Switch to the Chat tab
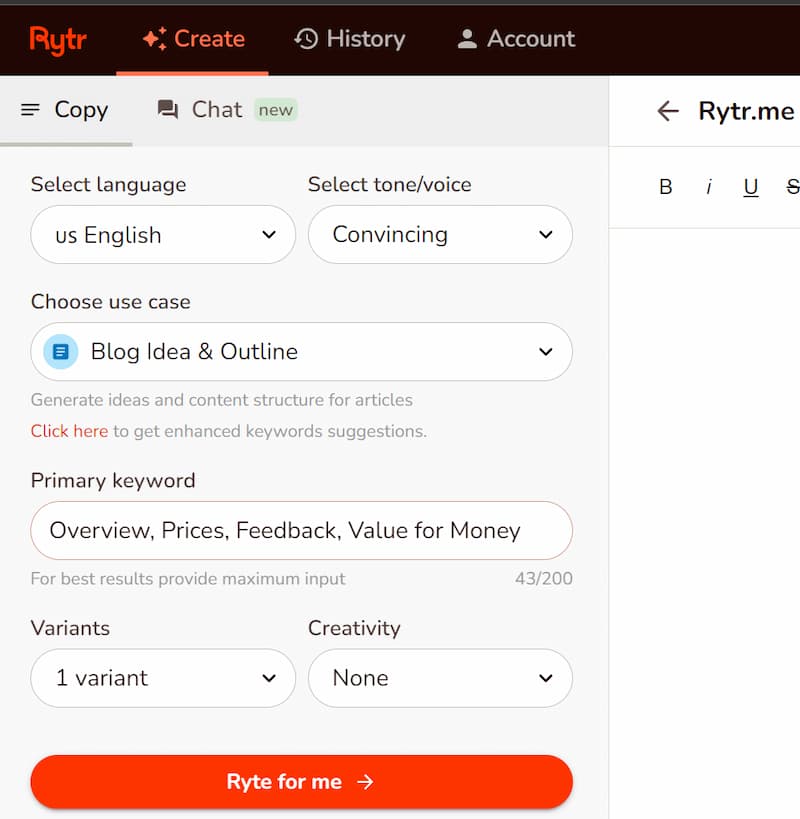This screenshot has height=819, width=800. 227,110
